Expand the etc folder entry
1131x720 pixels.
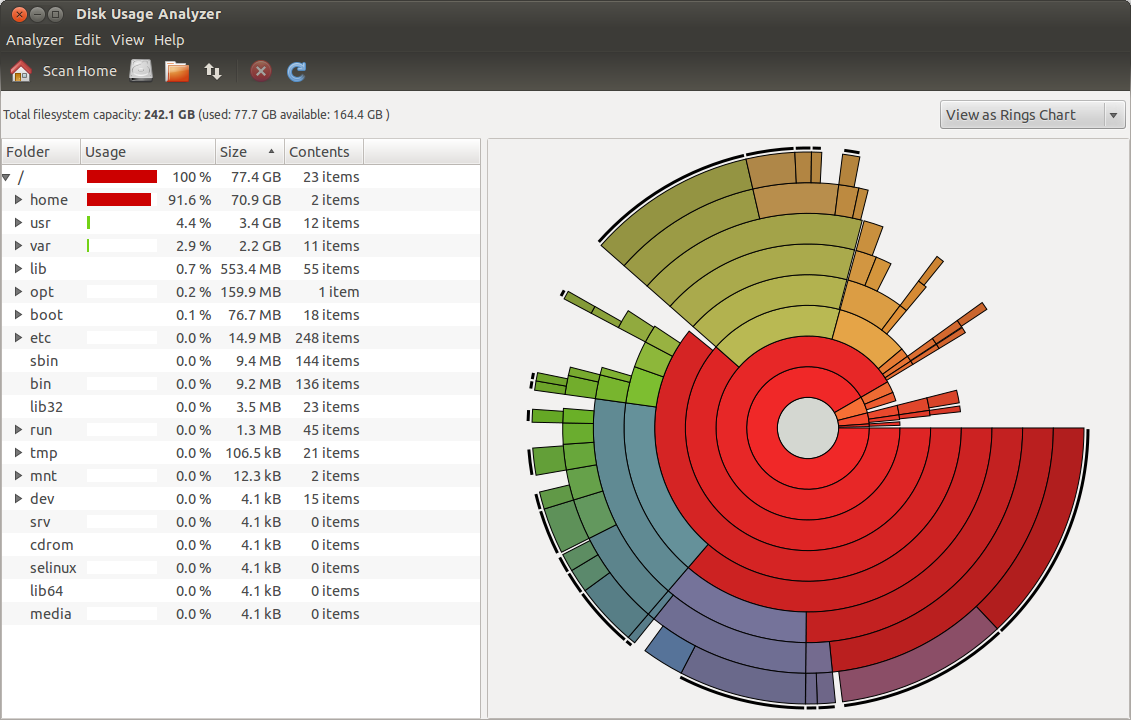[19, 338]
